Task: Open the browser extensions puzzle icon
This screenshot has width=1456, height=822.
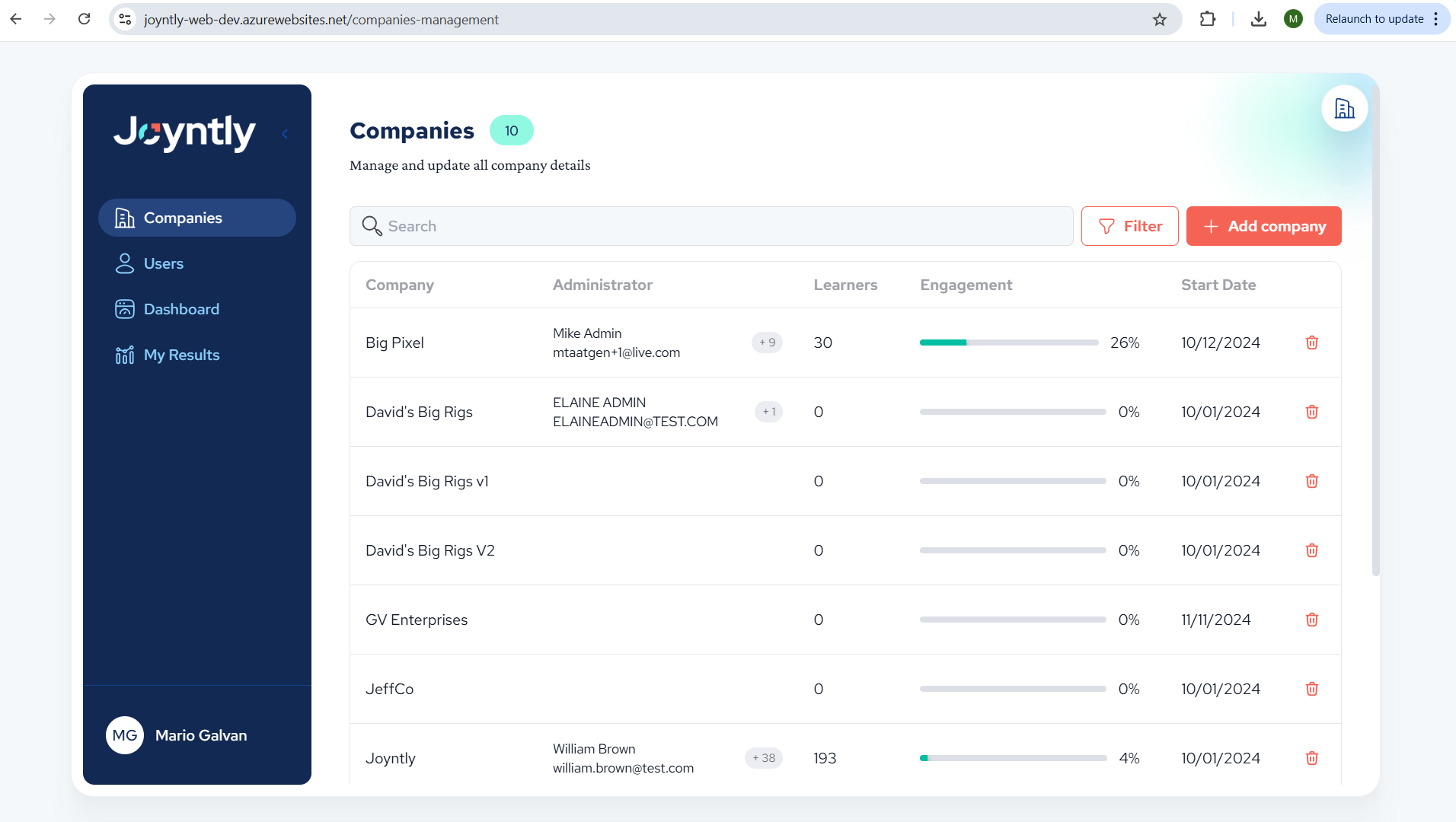Action: click(x=1207, y=19)
